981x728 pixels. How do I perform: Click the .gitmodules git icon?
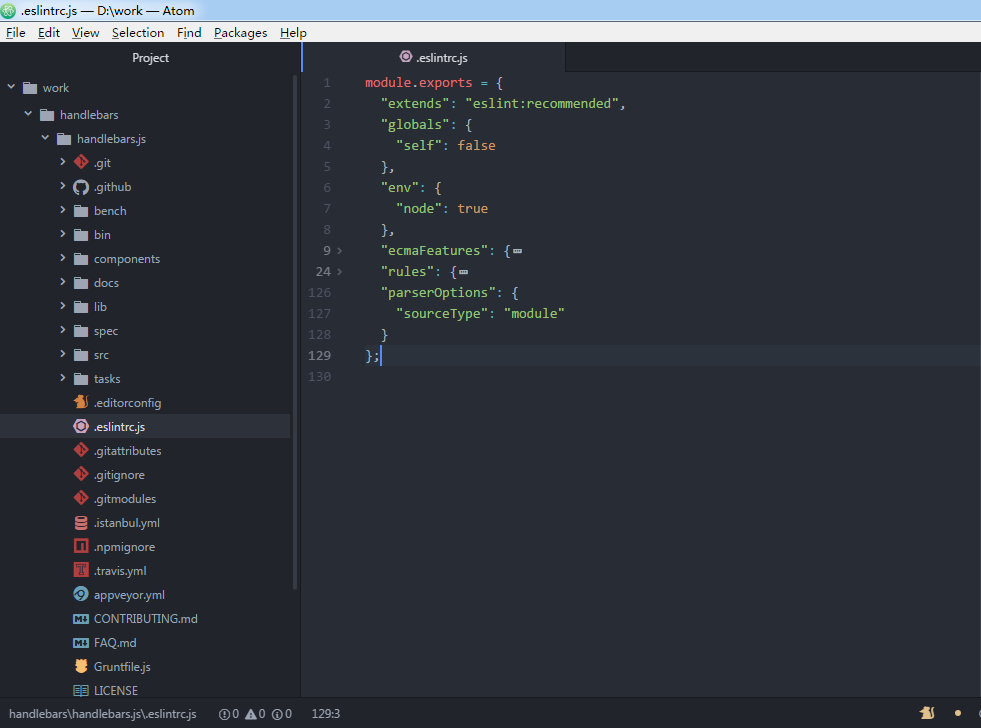click(x=81, y=498)
